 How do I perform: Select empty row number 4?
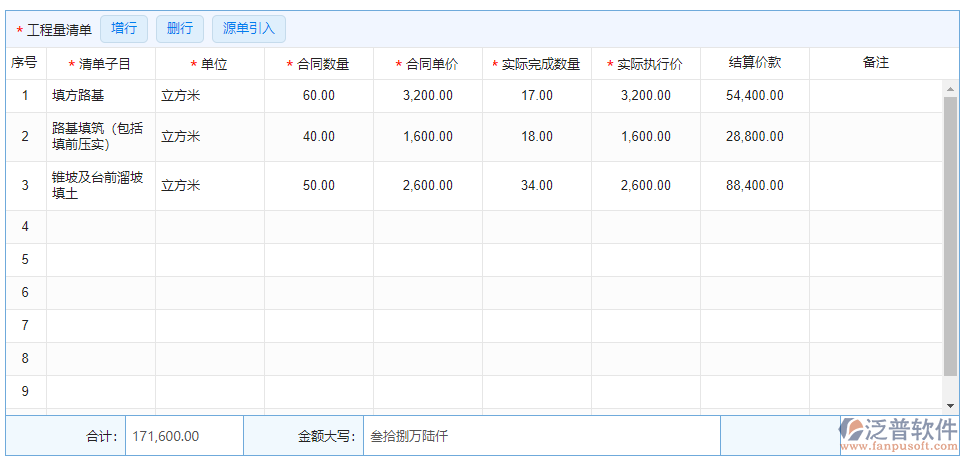click(x=25, y=227)
